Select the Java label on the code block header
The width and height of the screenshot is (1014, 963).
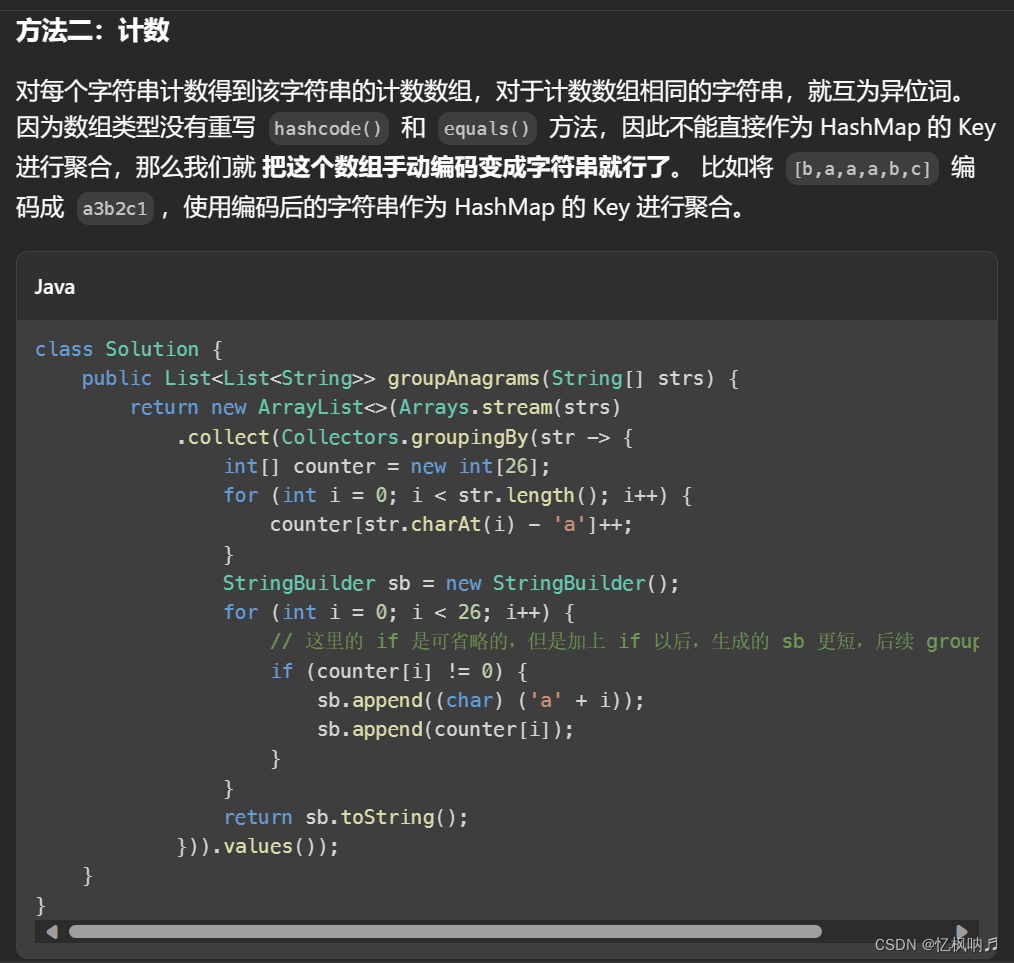[54, 287]
